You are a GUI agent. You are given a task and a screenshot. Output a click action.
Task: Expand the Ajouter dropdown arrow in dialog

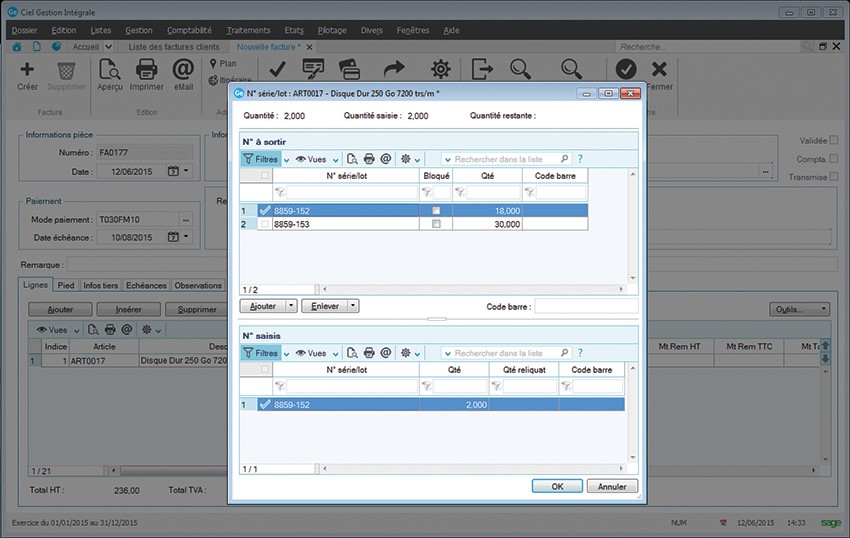292,306
